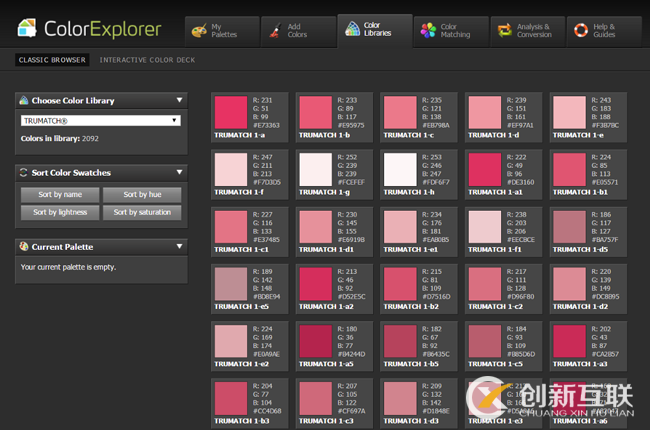
Task: Click the Current Palette panel icon
Action: 24,246
